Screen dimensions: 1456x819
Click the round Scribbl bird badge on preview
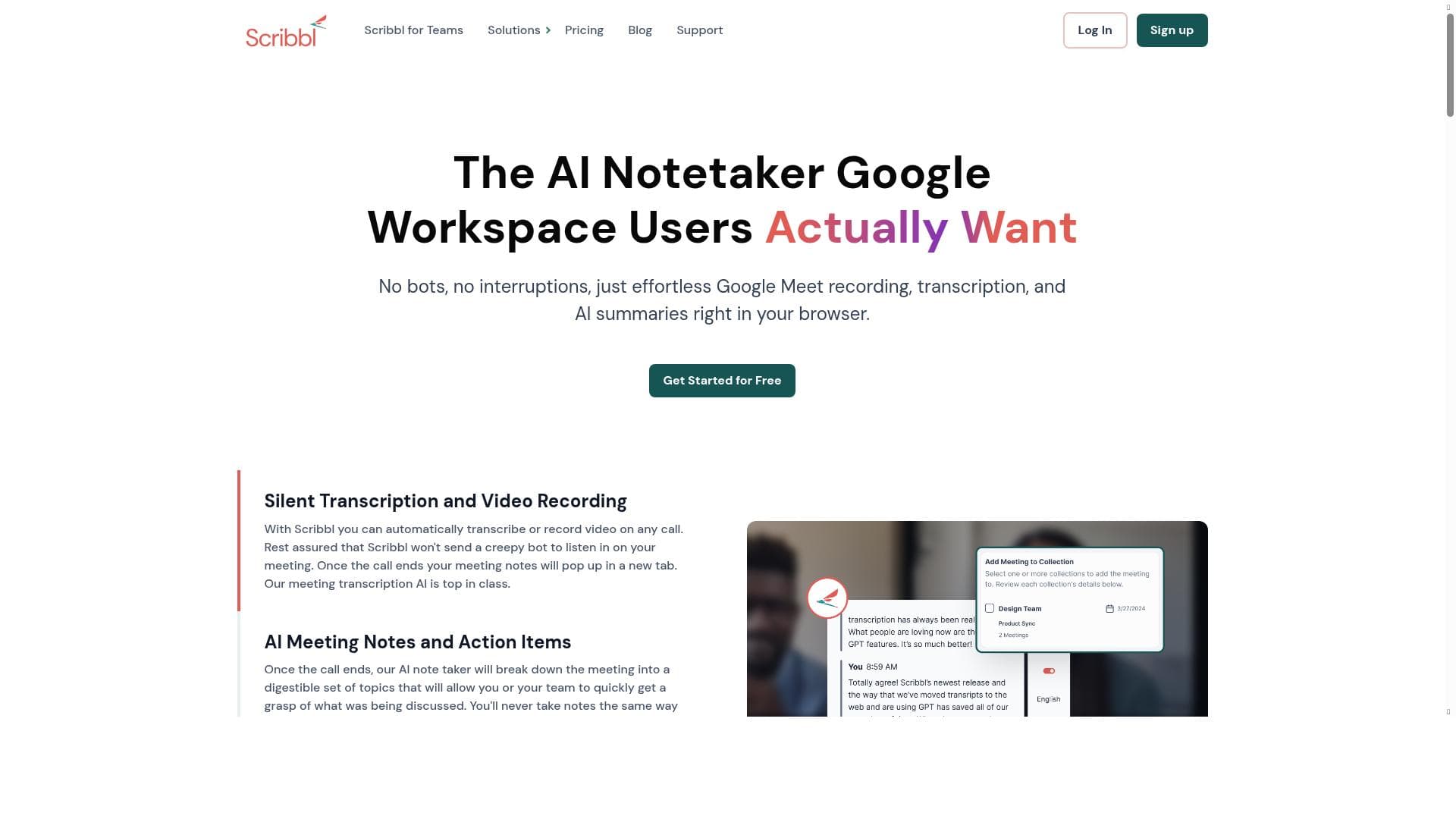click(827, 598)
